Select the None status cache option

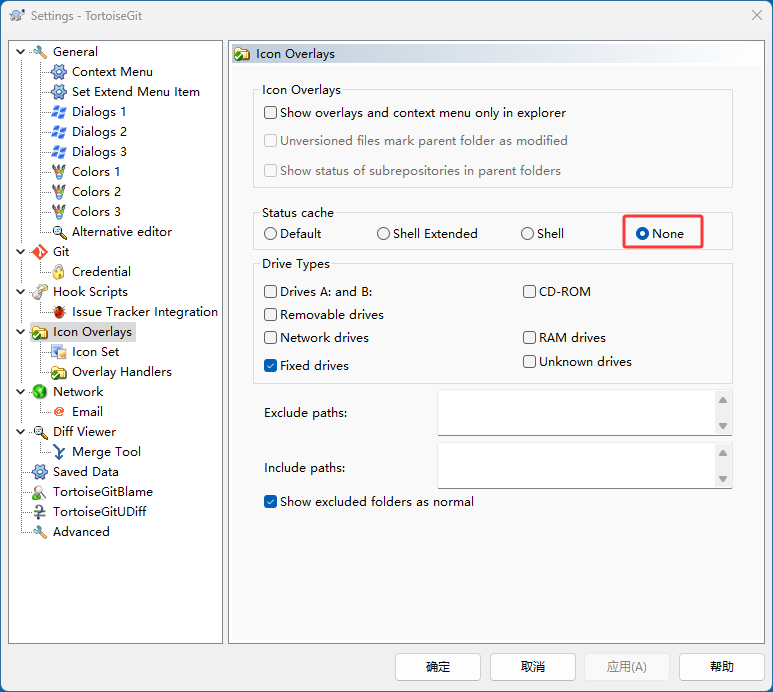pyautogui.click(x=642, y=234)
